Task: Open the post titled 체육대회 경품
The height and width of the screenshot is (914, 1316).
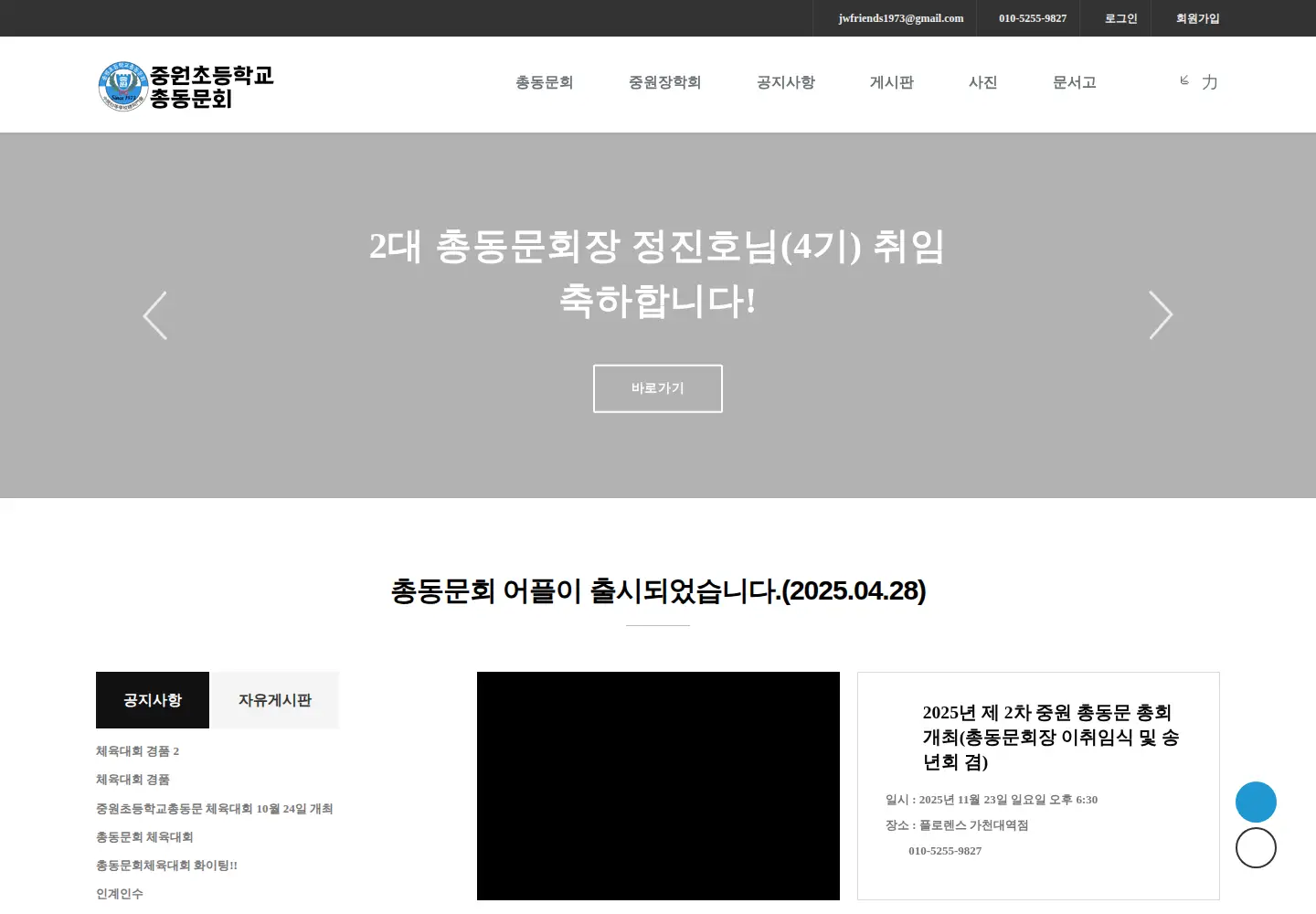Action: coord(133,780)
